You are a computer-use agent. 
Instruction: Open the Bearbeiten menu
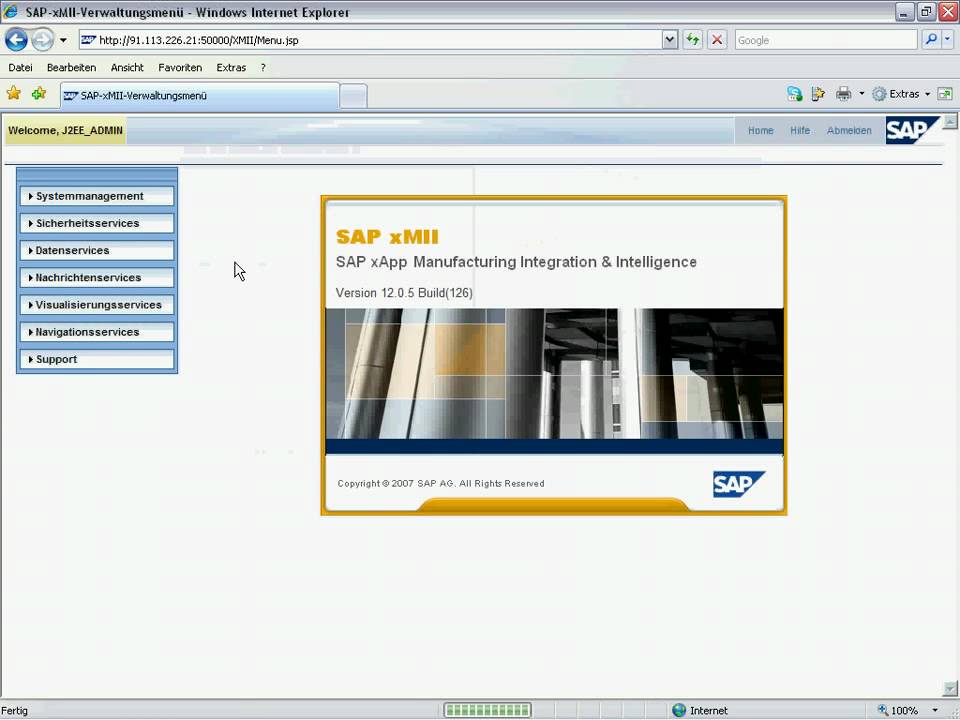click(71, 67)
